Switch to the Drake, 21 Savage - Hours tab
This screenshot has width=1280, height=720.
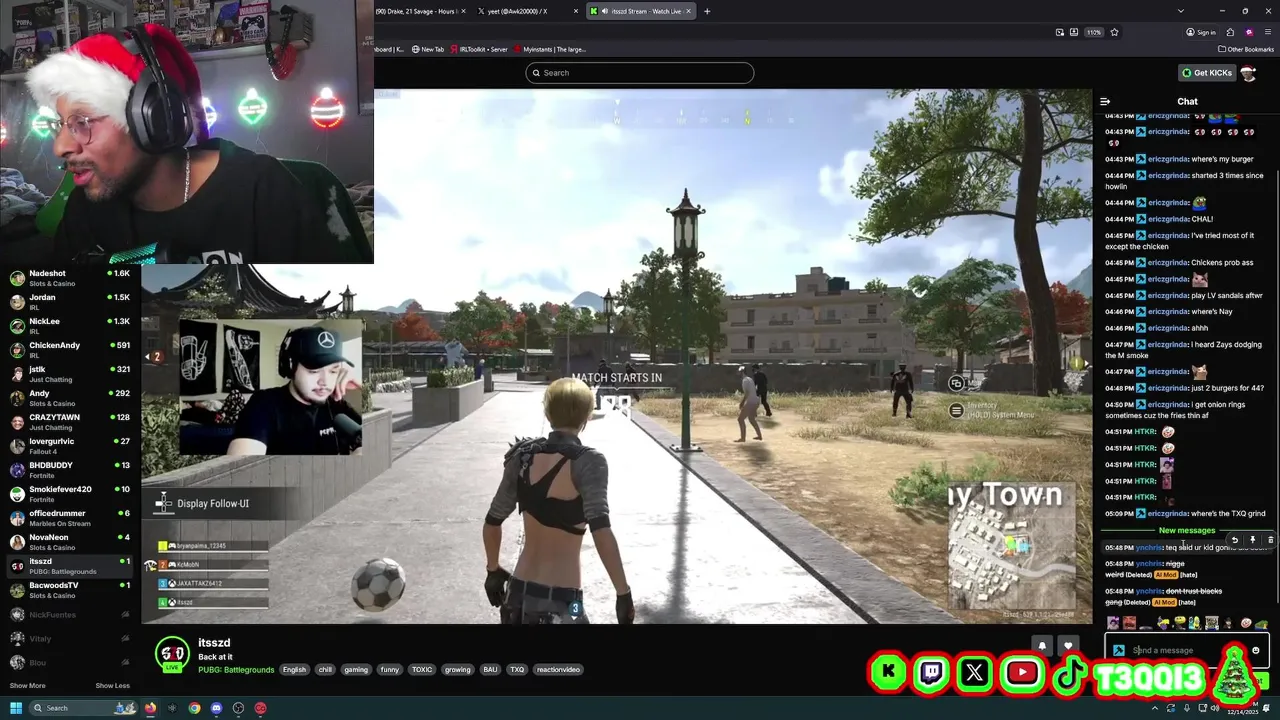click(420, 11)
